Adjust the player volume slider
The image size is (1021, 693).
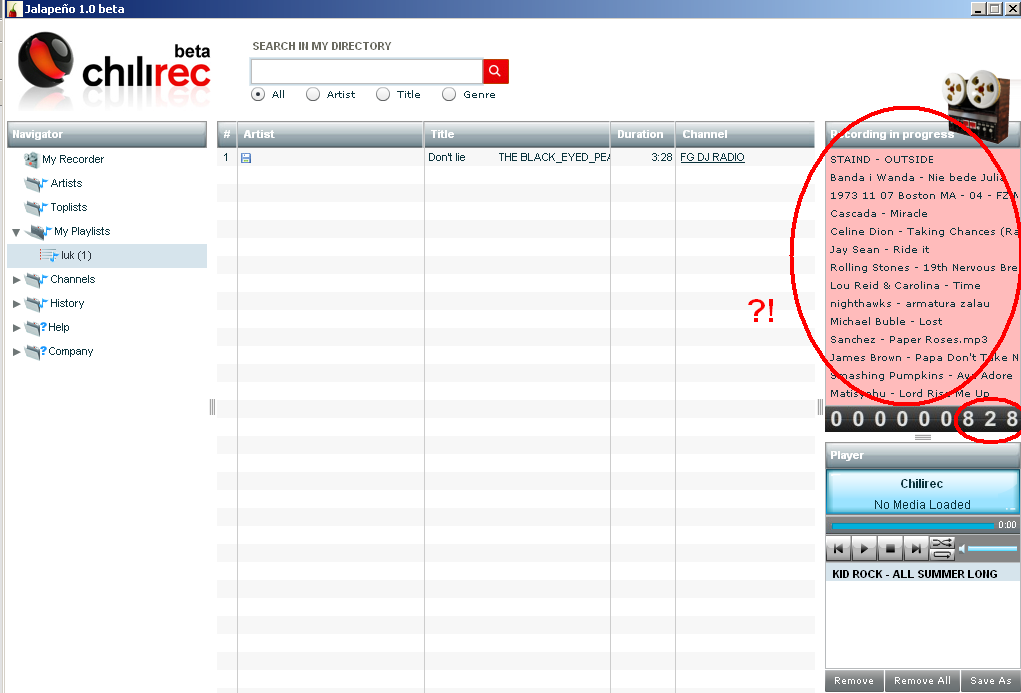pyautogui.click(x=990, y=549)
